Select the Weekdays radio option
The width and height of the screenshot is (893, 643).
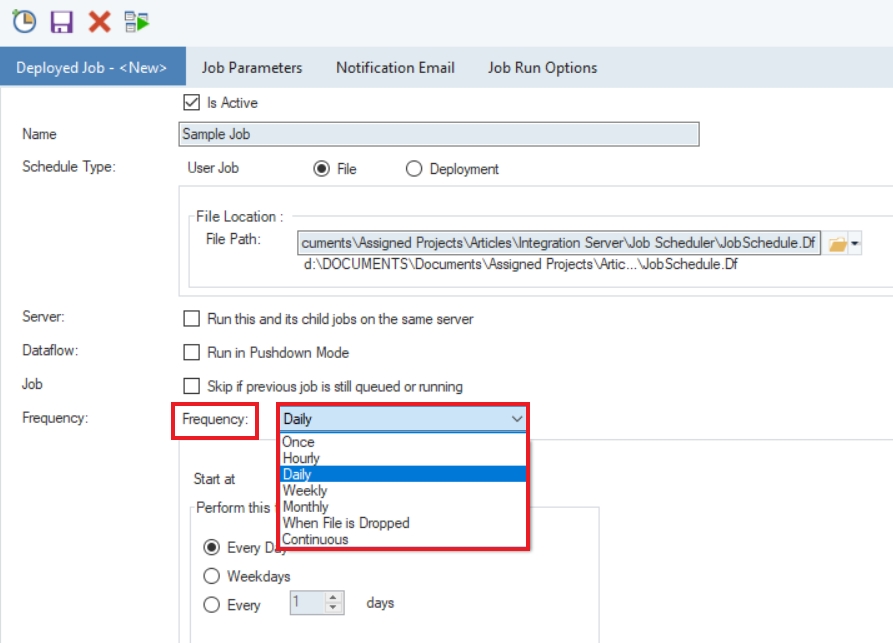pos(211,576)
